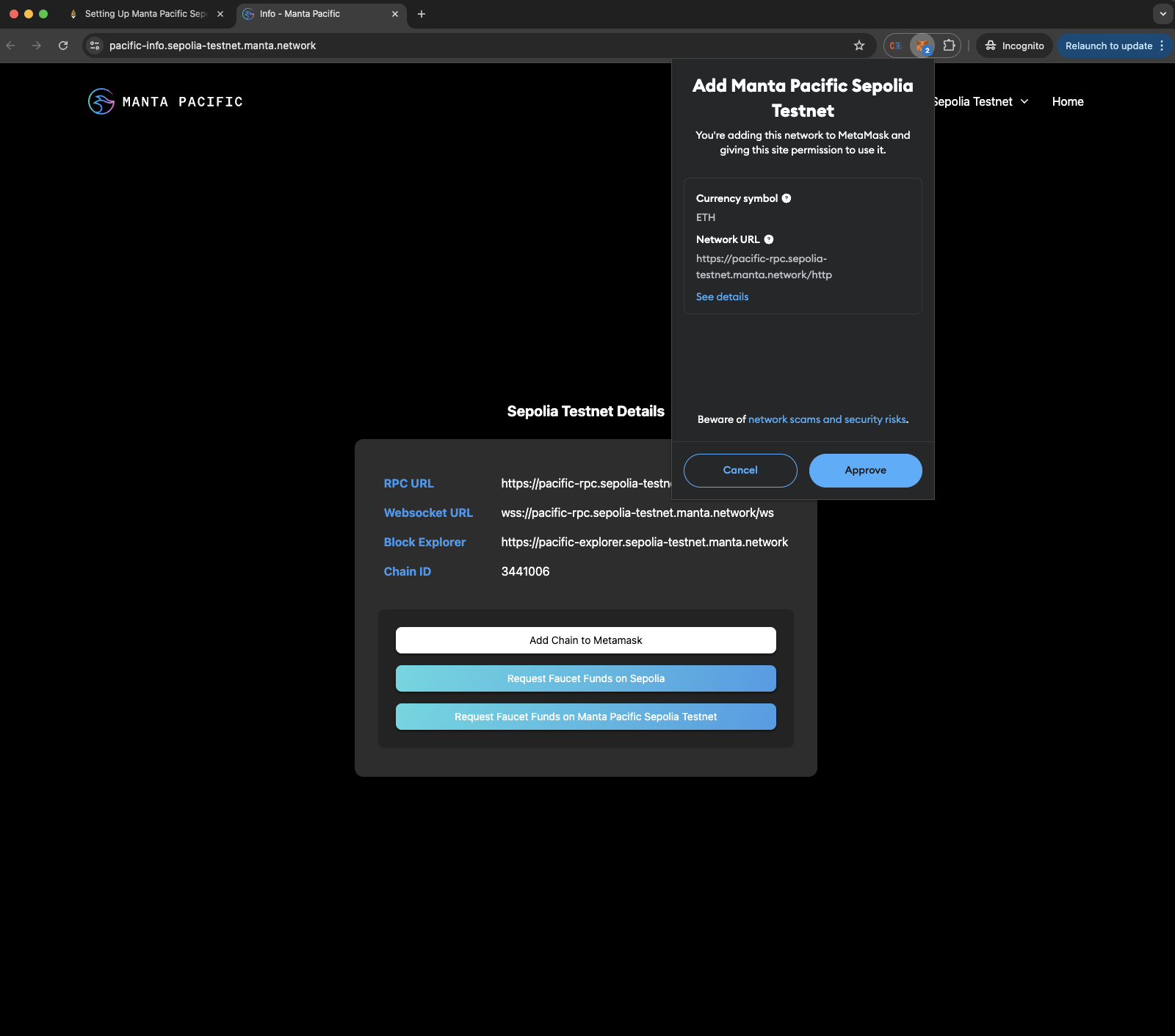Screen dimensions: 1175x1036
Task: Request Faucet Funds on Manta Pacific Sepolia Testnet
Action: click(x=585, y=717)
